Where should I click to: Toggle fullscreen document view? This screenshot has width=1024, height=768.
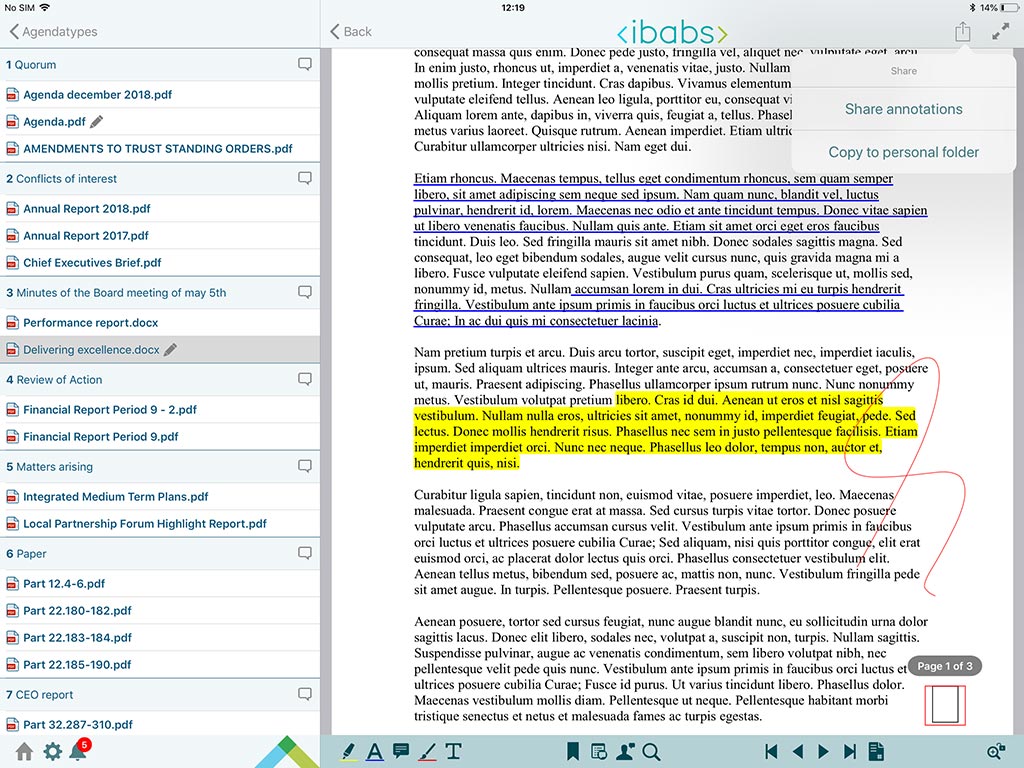click(1000, 31)
